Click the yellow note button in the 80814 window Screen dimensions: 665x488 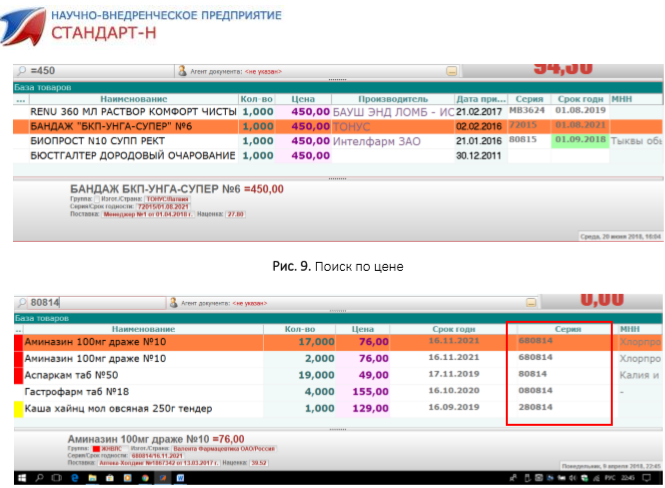pos(531,302)
